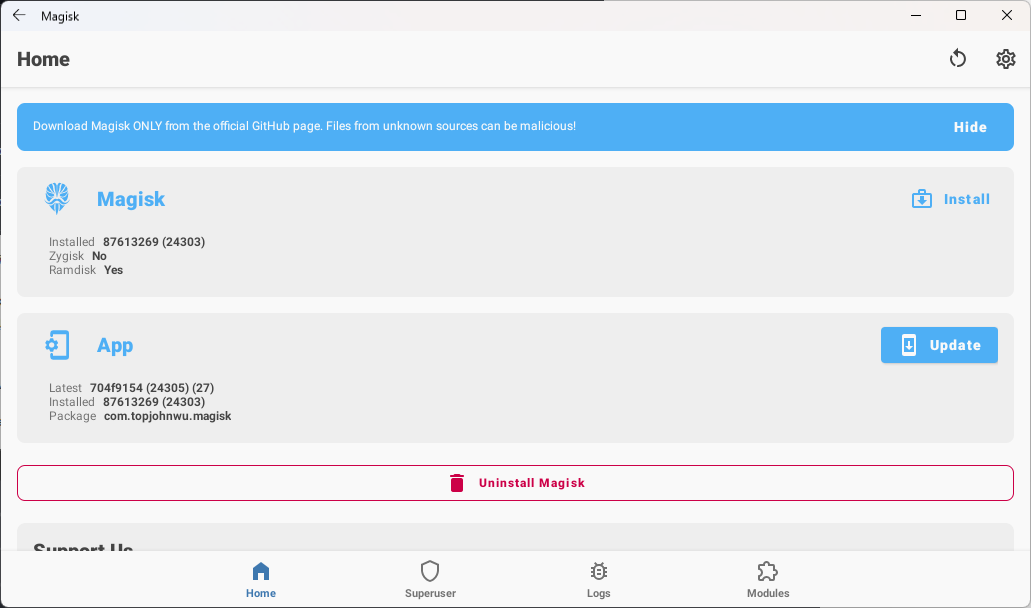
Task: Click the Install download-box icon
Action: [922, 199]
